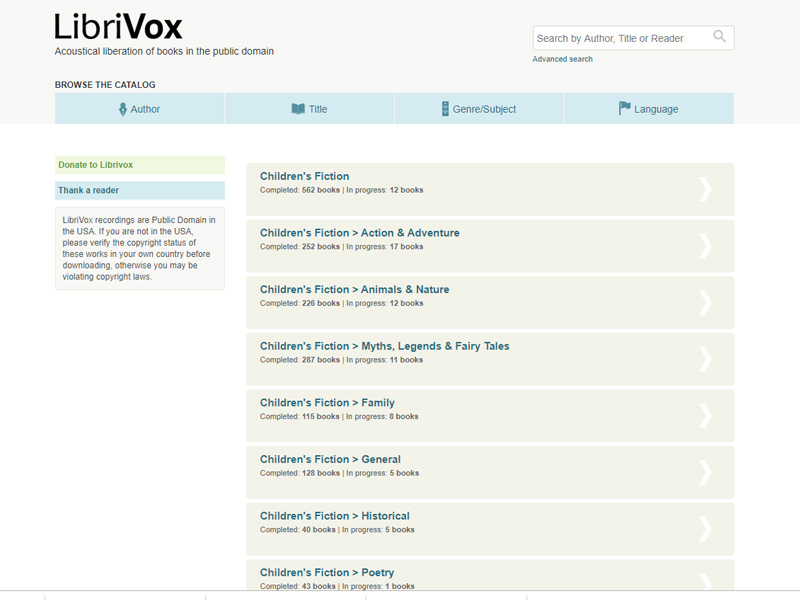Click 'Completed: 226 books' text

[299, 303]
